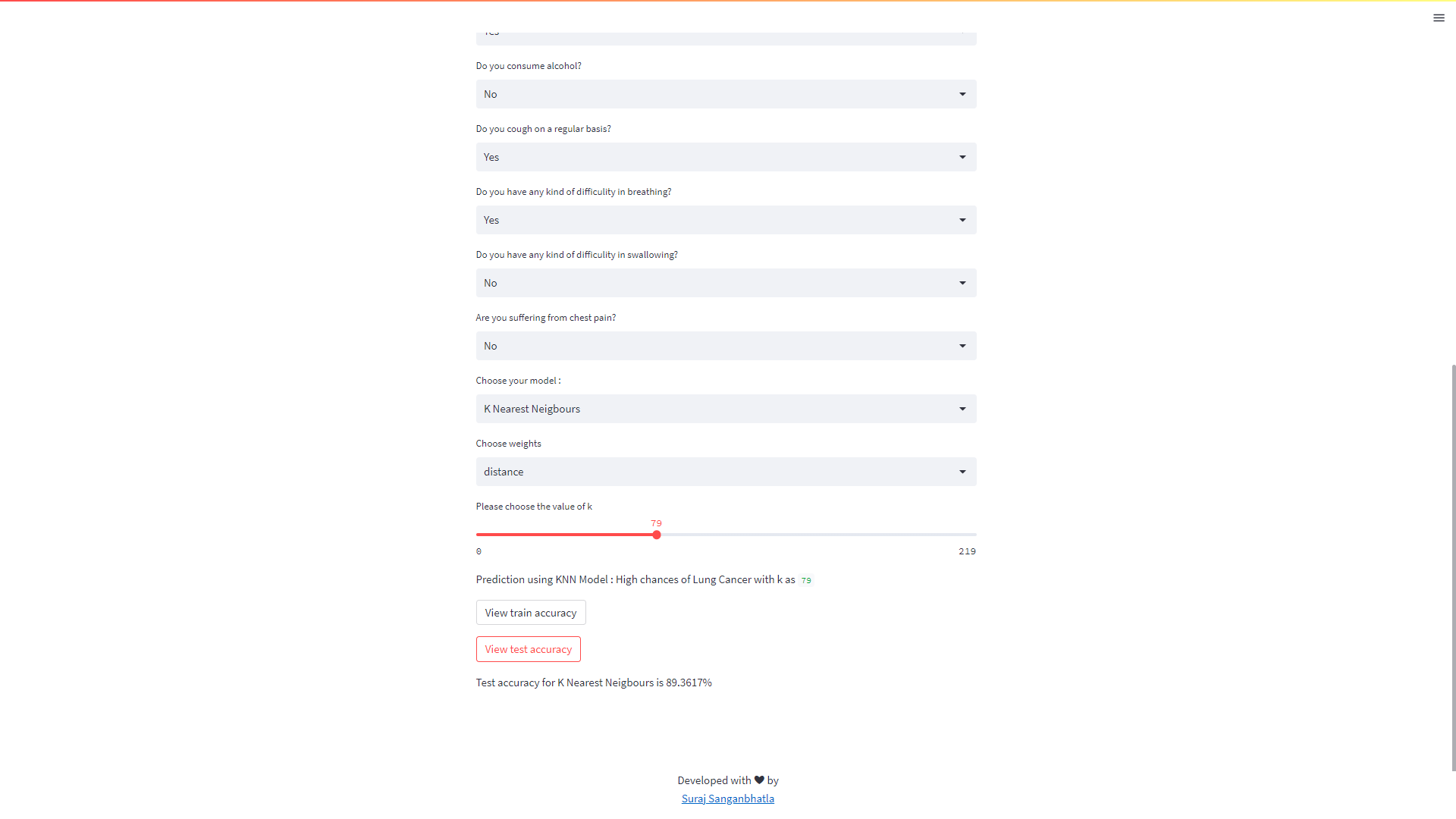Select the 'Yes' field under cough question

(726, 157)
